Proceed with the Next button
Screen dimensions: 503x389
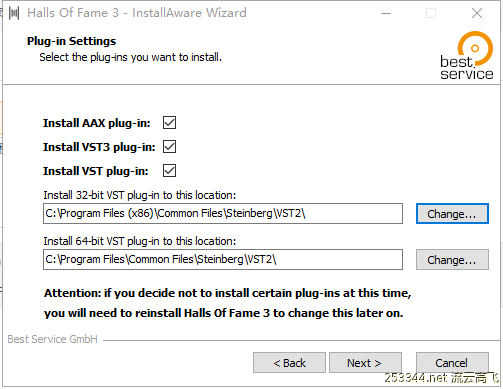[365, 363]
